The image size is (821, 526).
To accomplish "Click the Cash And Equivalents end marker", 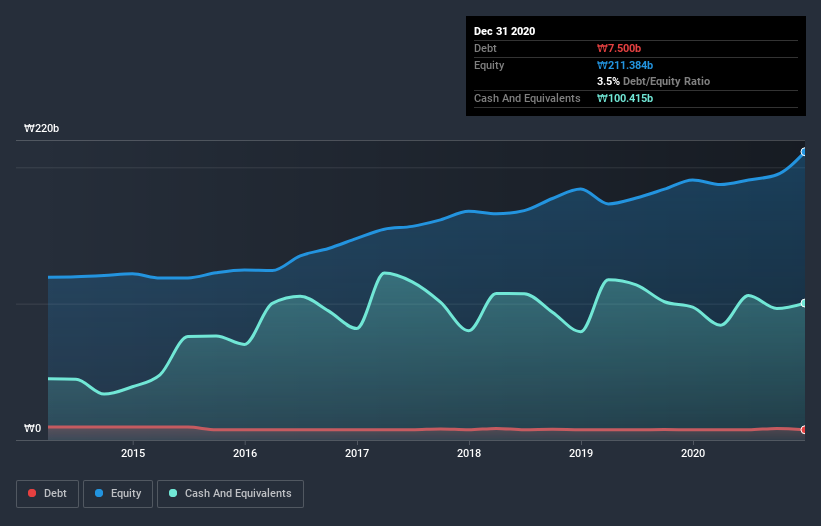I will (x=804, y=303).
